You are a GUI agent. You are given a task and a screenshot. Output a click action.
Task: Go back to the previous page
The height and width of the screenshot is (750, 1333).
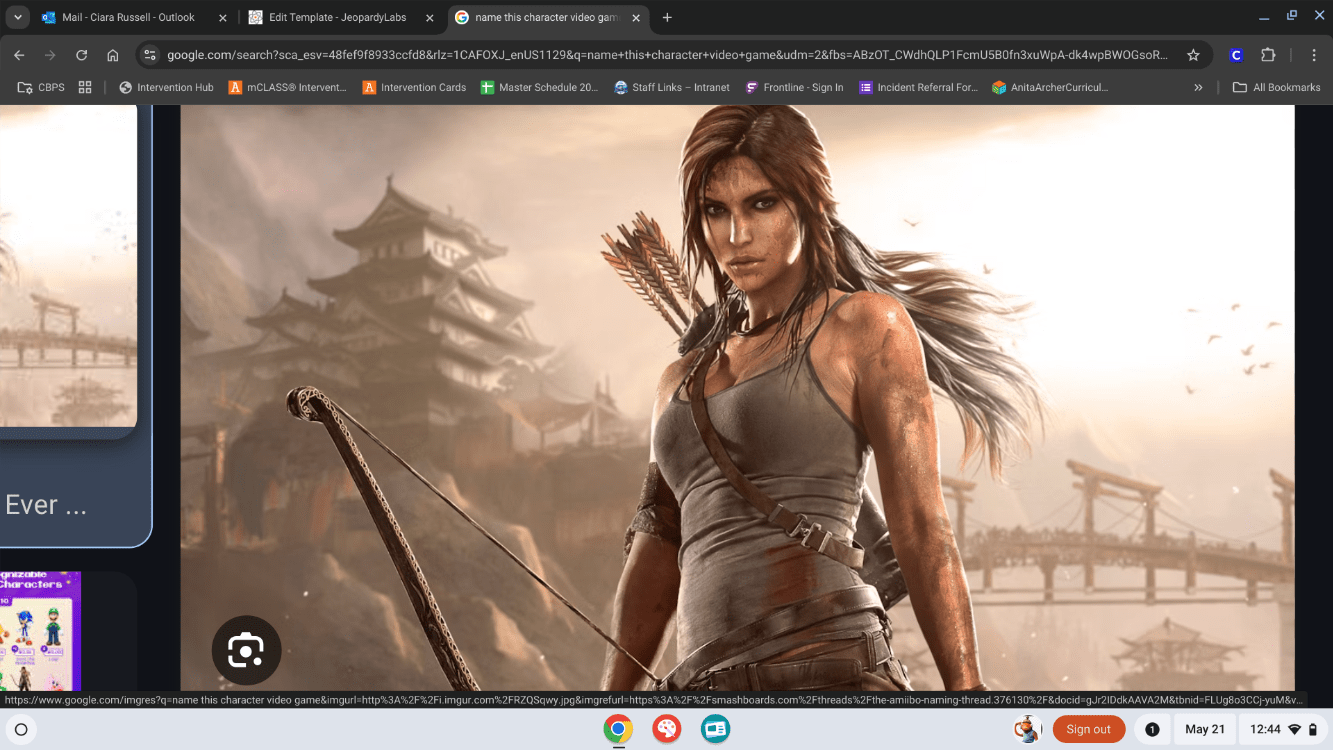(19, 55)
